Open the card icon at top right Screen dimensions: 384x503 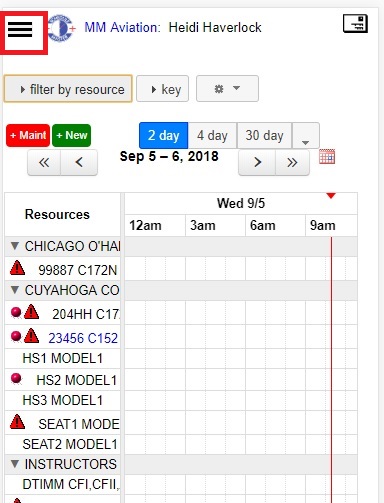(x=355, y=24)
